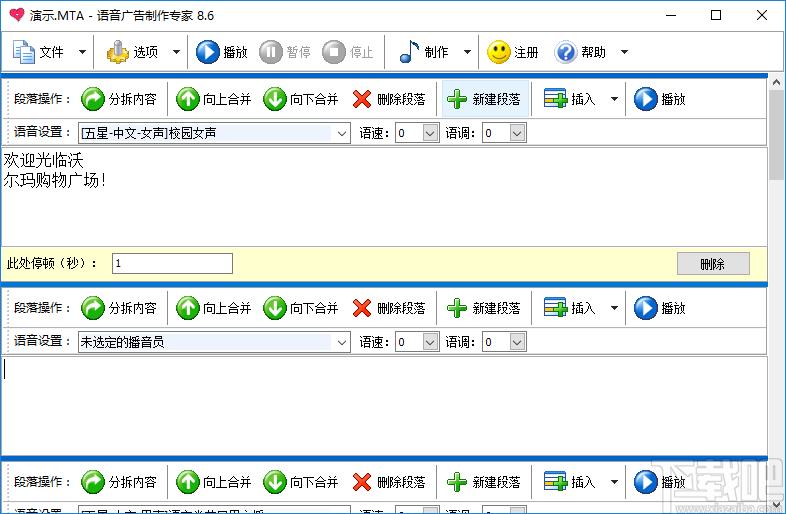Click 分拆内容 in second paragraph toolbar
Screen dimensions: 786x514
tap(119, 308)
